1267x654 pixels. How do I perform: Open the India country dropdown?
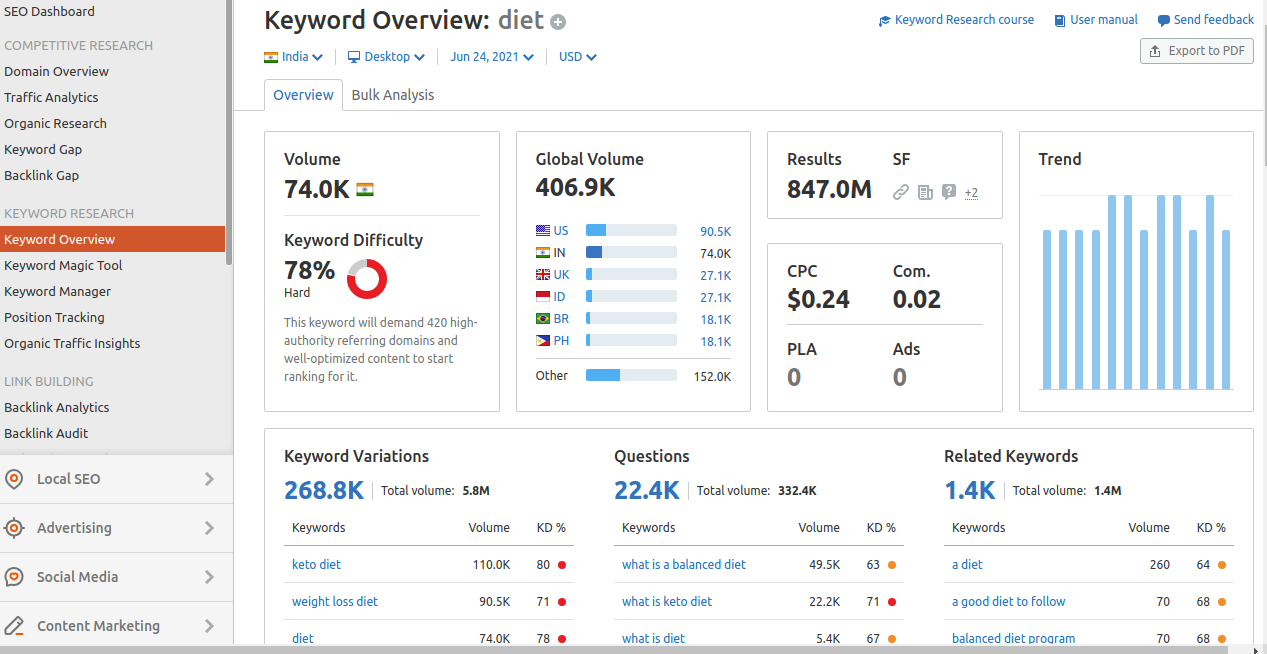293,57
